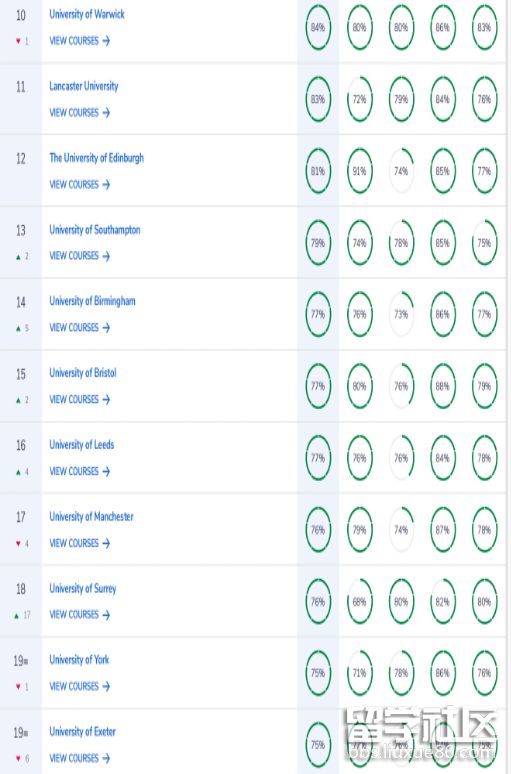Click arrow icon beside Surrey View Courses
This screenshot has height=774, width=511.
106,615
